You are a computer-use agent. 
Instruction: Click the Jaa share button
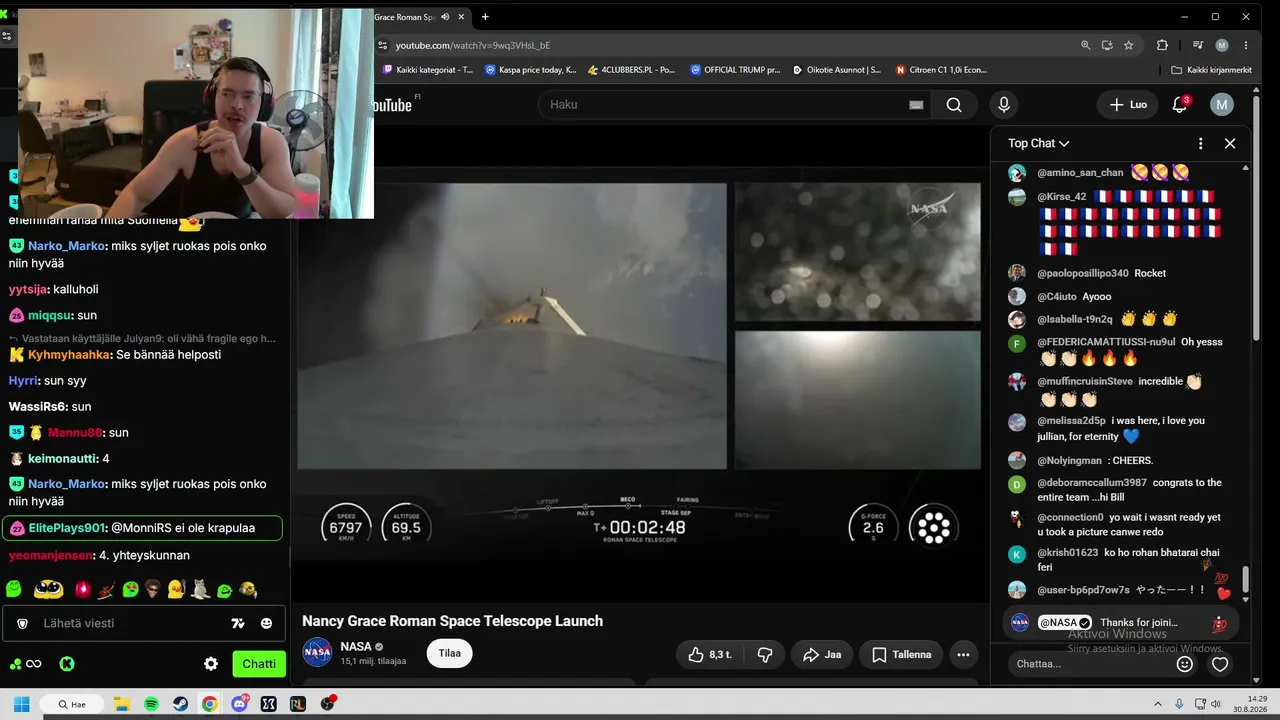pyautogui.click(x=823, y=655)
